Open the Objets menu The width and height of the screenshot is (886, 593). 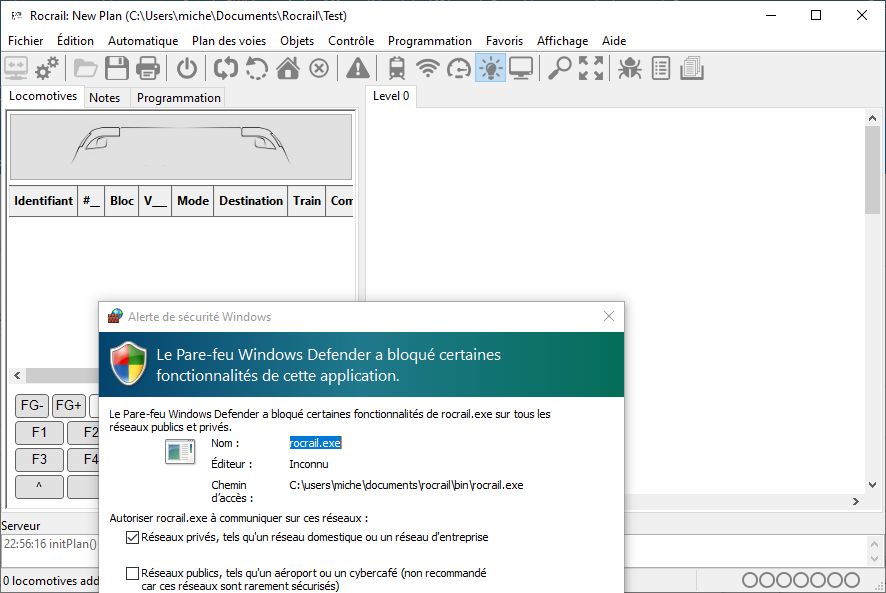tap(297, 41)
